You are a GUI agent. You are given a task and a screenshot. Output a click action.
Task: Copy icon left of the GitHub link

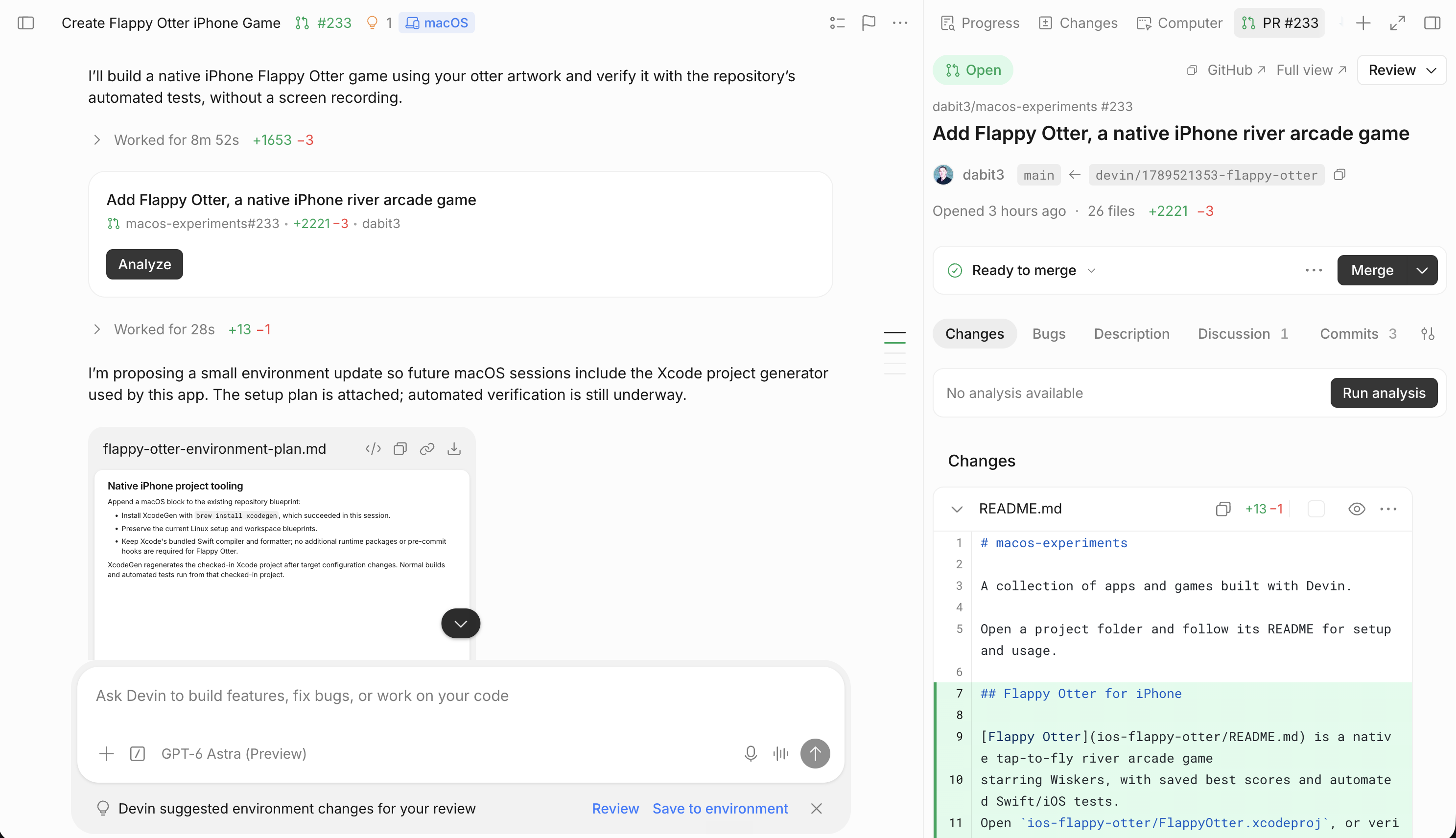1192,70
